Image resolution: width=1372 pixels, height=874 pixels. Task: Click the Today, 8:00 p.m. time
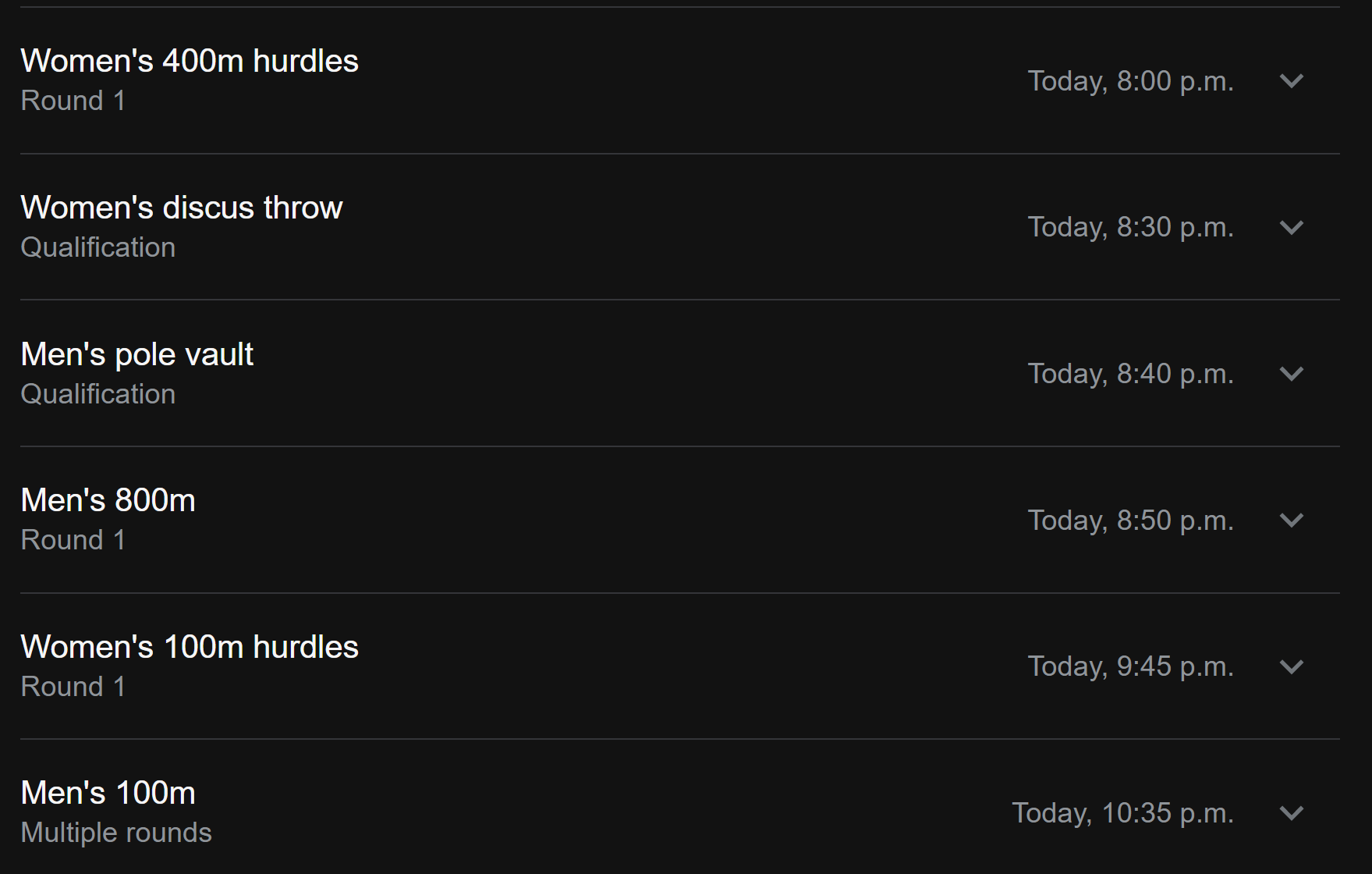tap(1130, 81)
